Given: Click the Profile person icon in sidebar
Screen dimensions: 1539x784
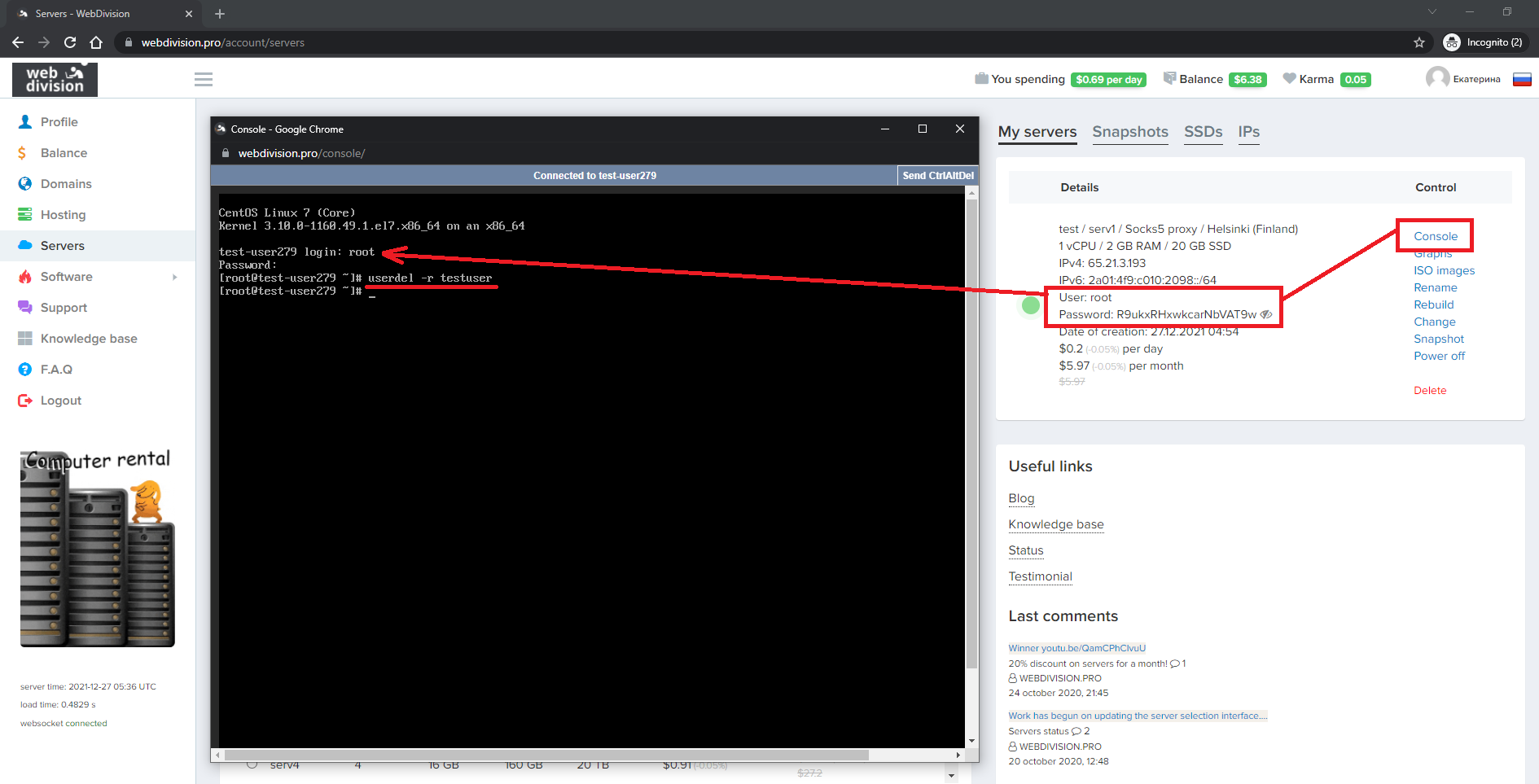Looking at the screenshot, I should click(25, 122).
